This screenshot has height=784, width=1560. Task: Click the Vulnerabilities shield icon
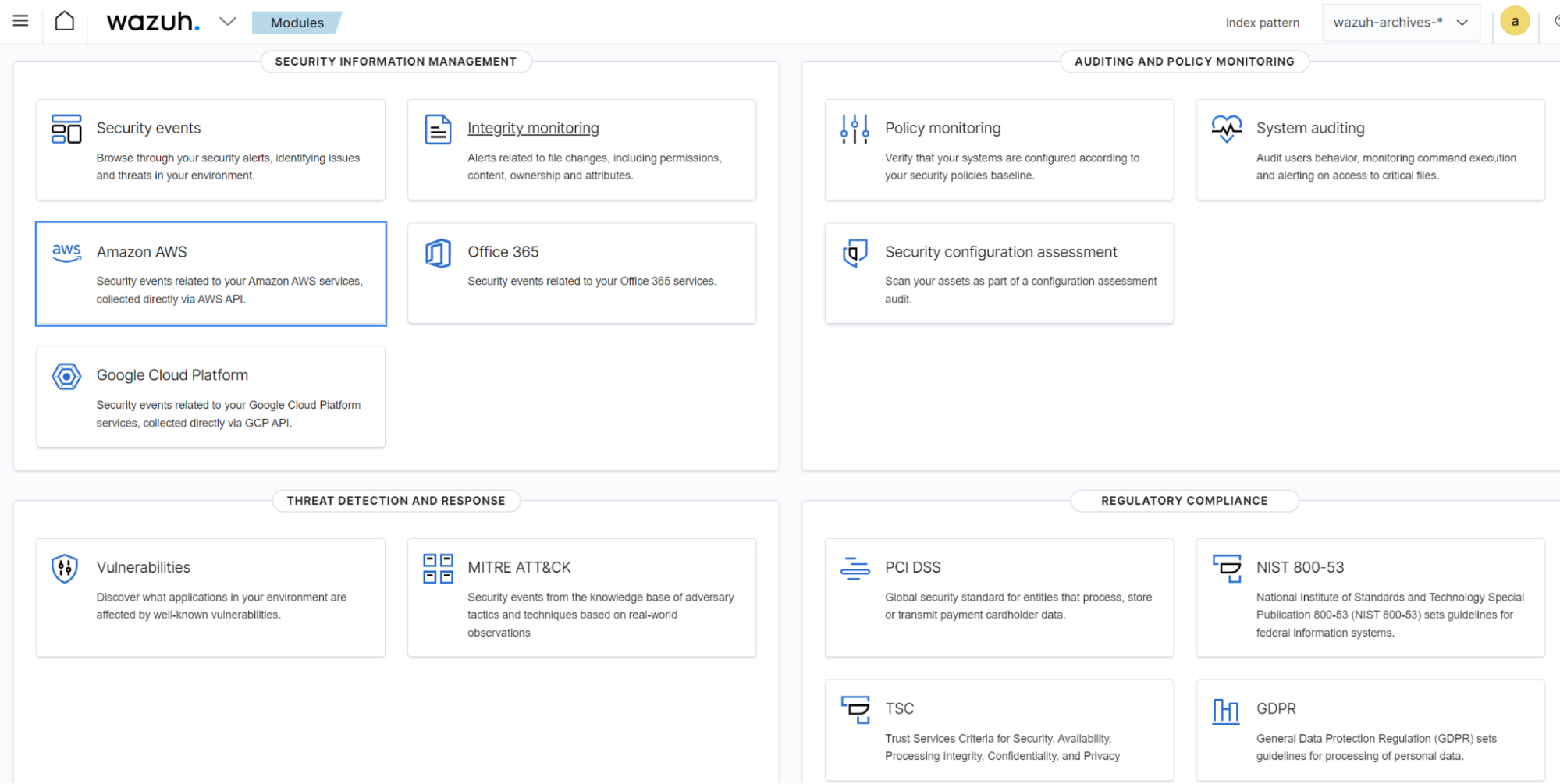[65, 569]
